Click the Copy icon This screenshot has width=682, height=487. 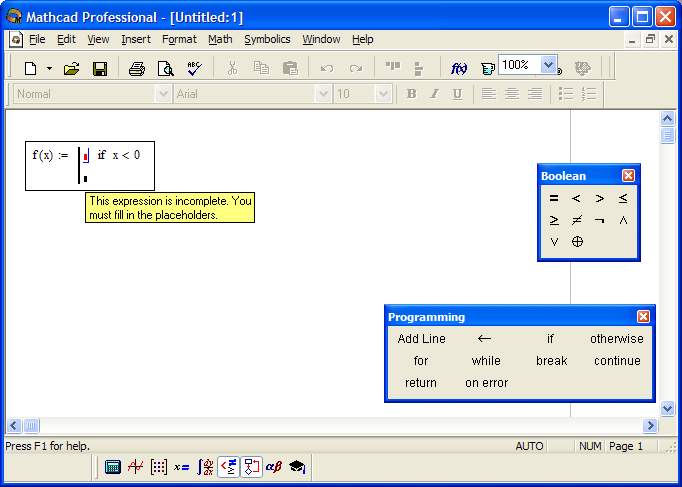tap(261, 68)
